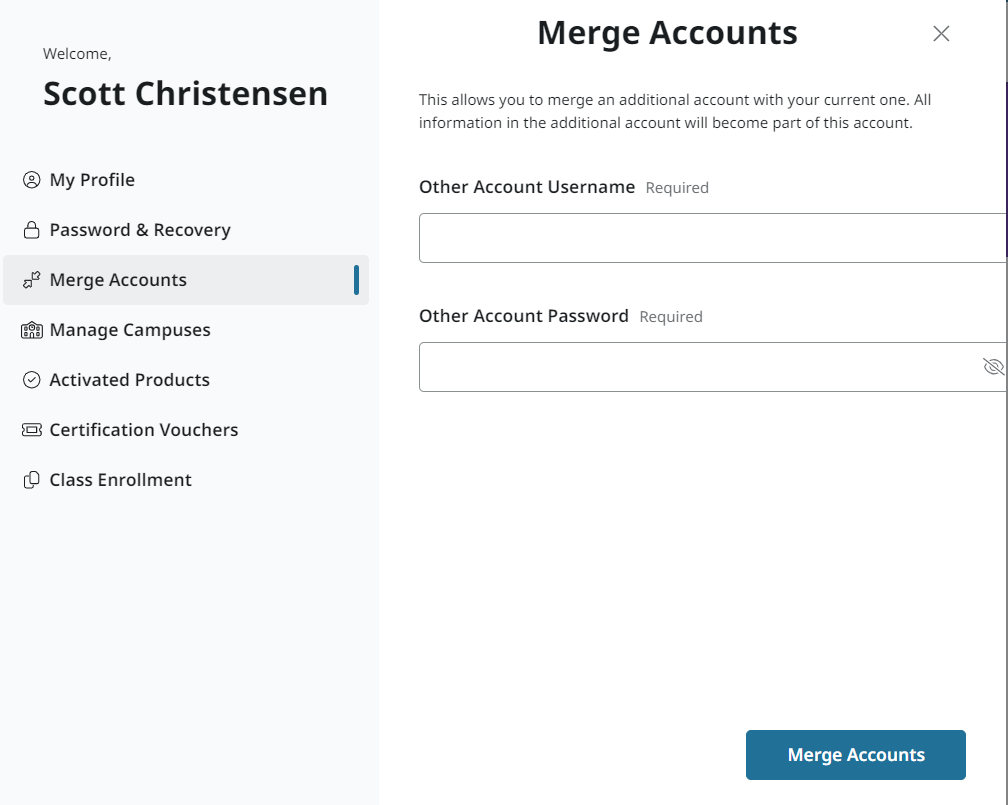Select the campus building icon

31,329
